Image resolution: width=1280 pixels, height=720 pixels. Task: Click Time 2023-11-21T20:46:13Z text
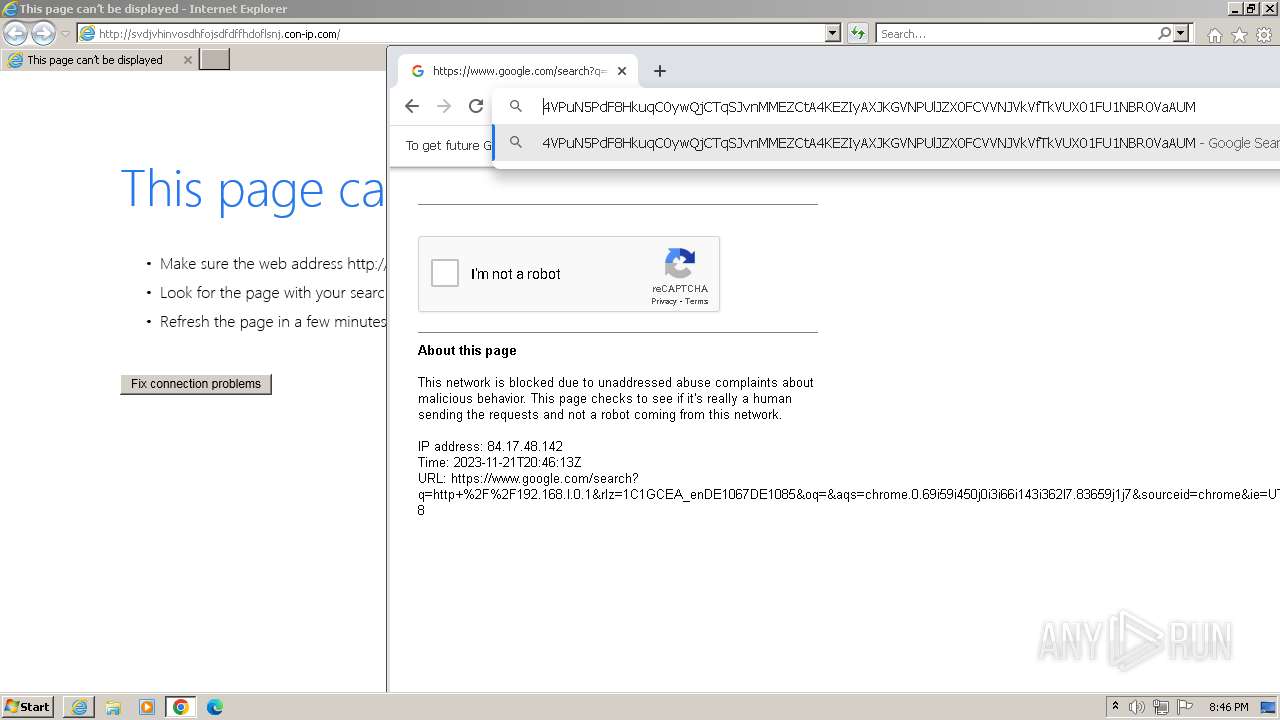[499, 463]
